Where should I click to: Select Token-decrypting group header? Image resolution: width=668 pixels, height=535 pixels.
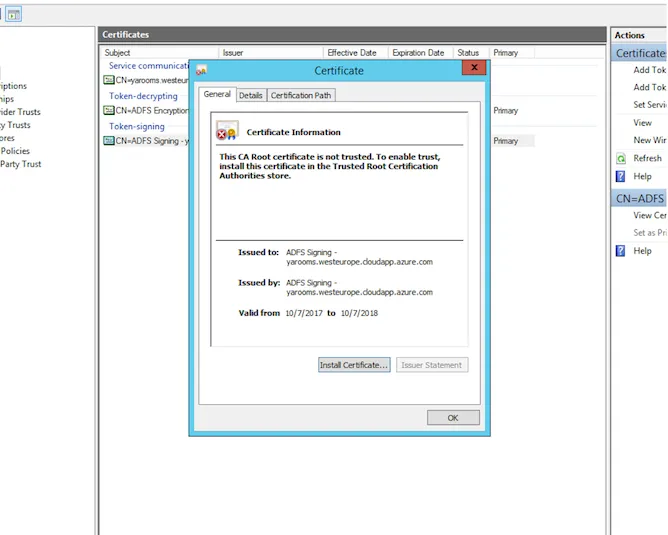tap(143, 96)
